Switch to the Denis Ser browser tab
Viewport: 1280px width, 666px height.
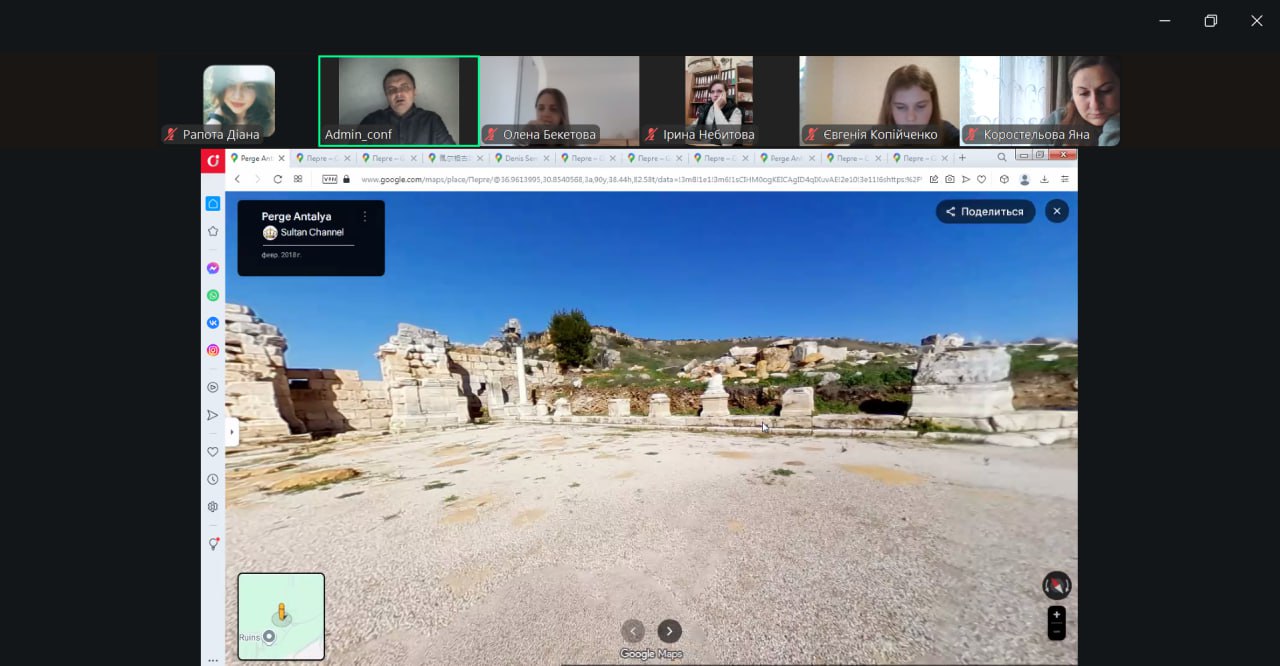(521, 158)
